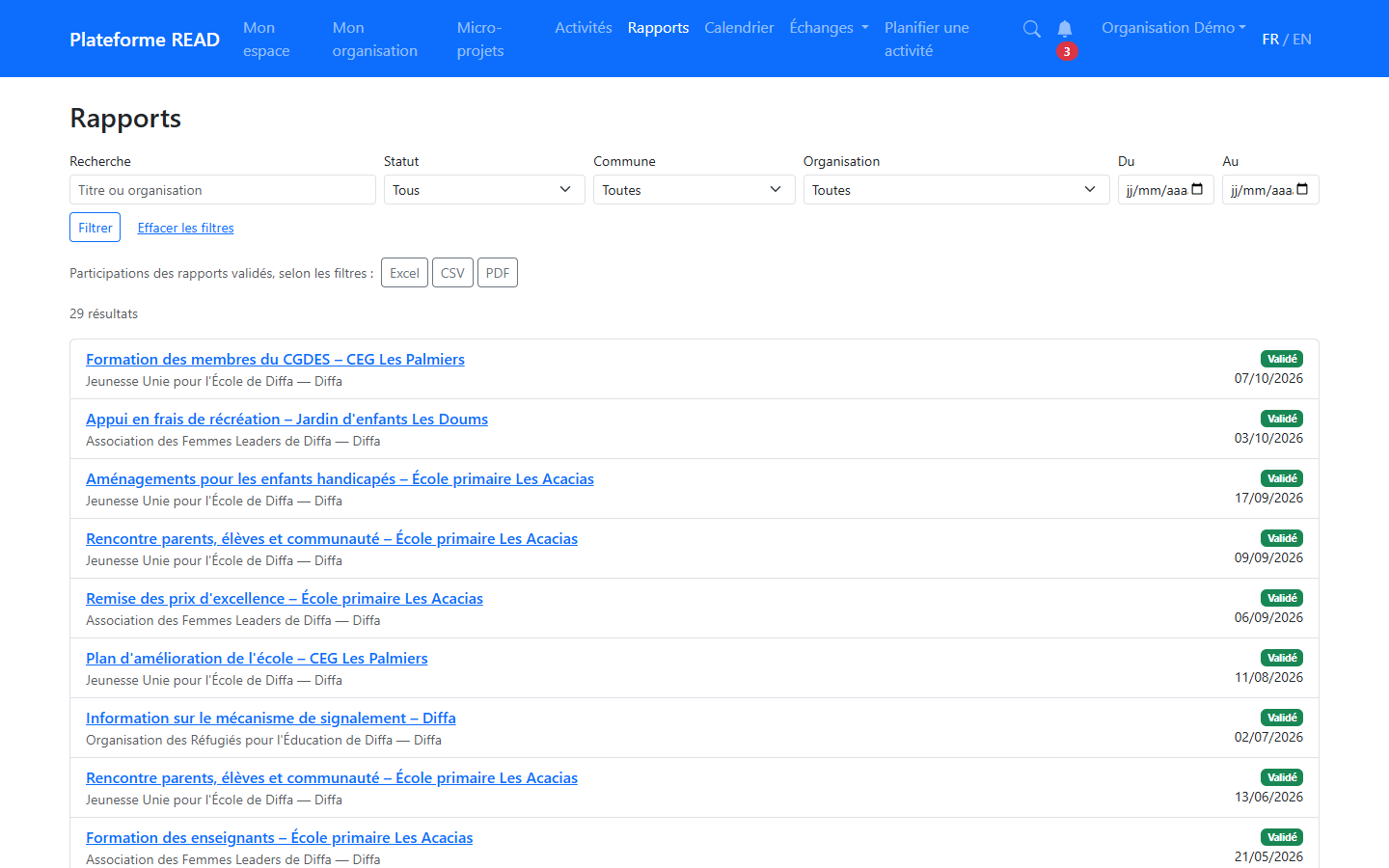
Task: Click the red notification count badge
Action: [x=1067, y=52]
